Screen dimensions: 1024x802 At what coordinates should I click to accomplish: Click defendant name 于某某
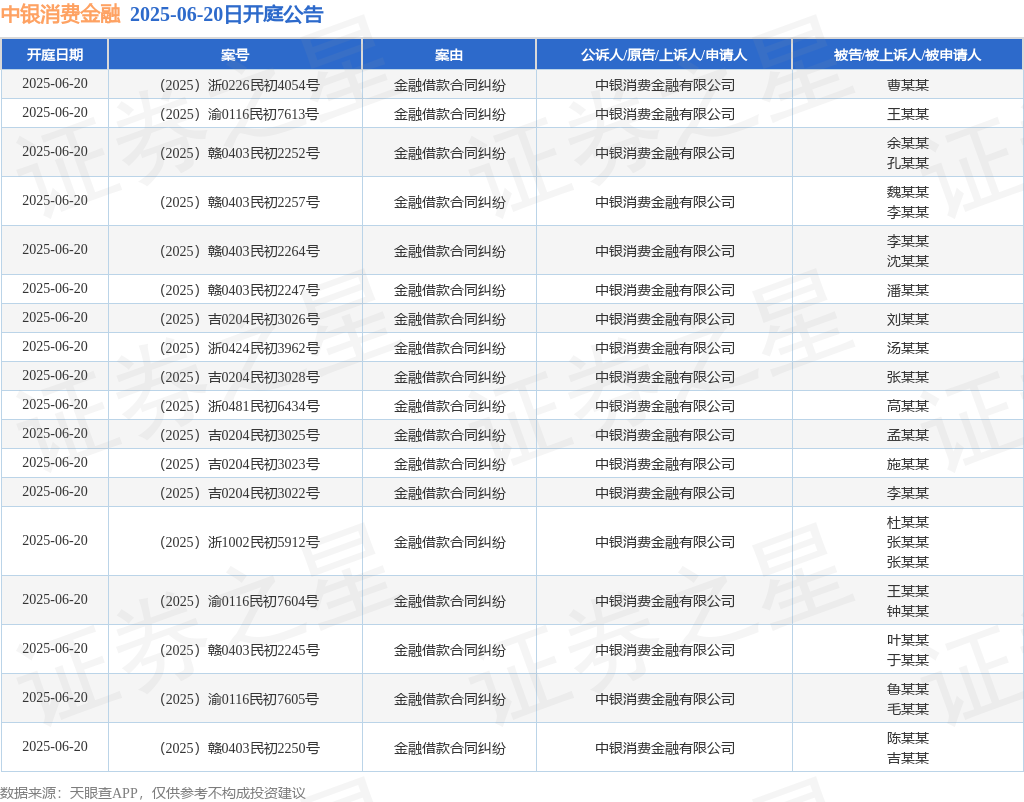(908, 660)
